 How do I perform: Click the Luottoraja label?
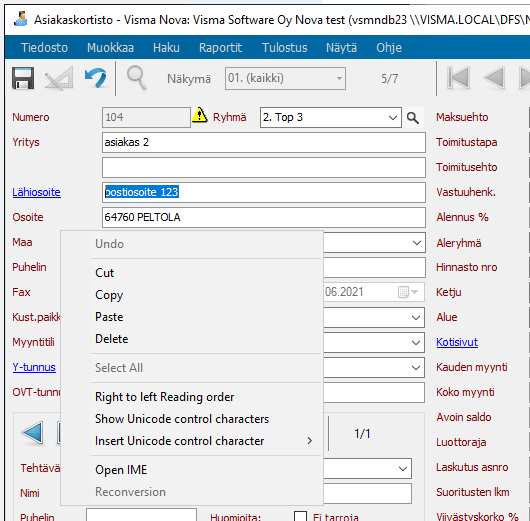point(461,442)
